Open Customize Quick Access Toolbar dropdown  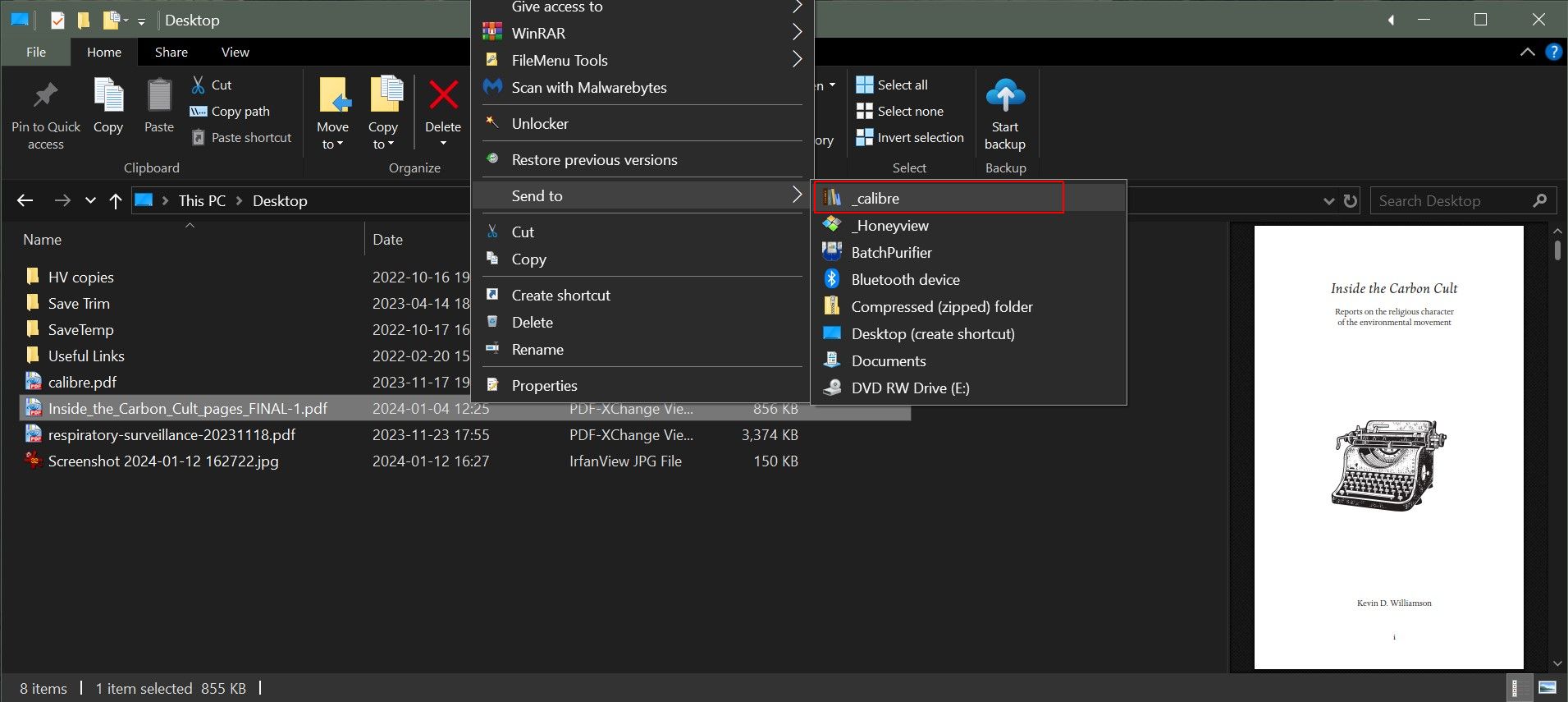click(141, 21)
